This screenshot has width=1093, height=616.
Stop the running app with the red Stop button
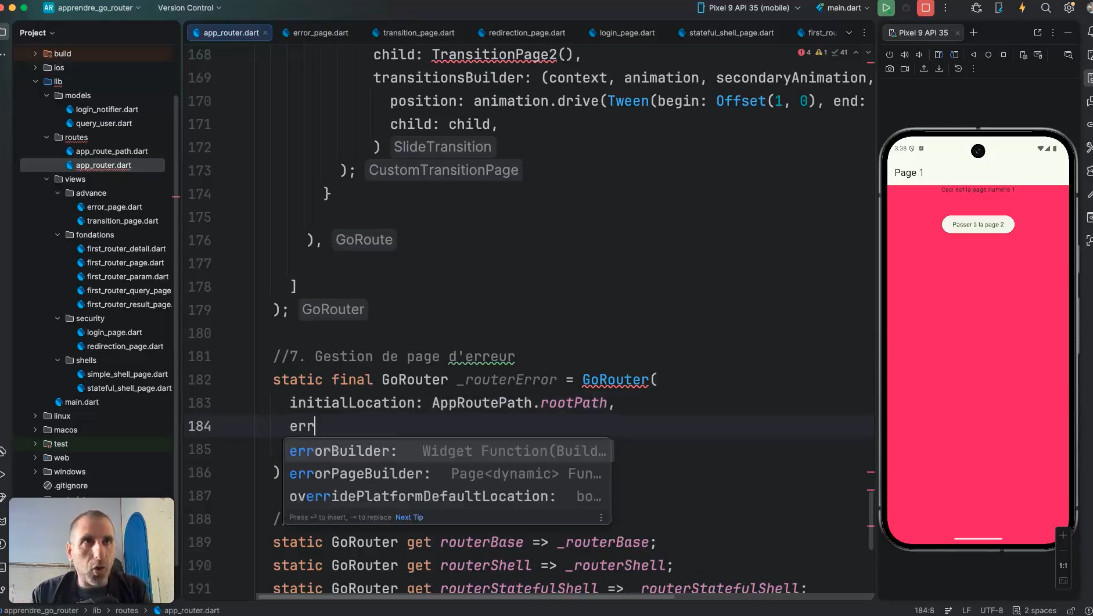click(926, 8)
